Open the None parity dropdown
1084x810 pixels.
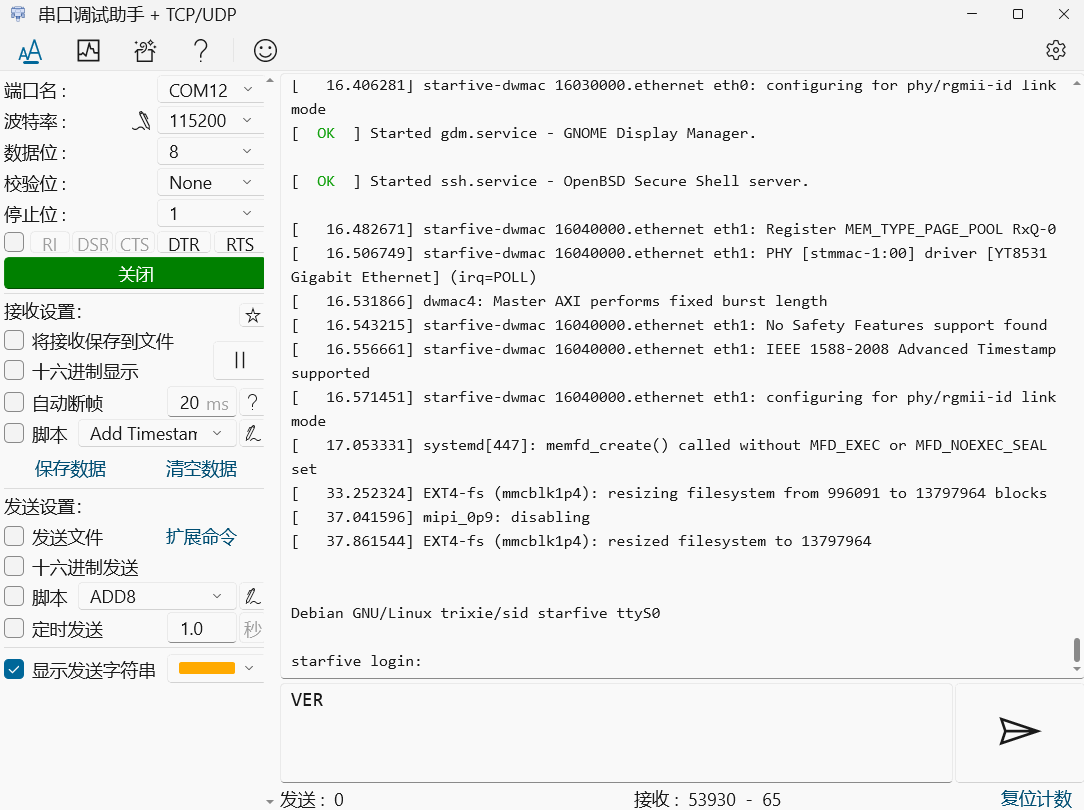pyautogui.click(x=211, y=183)
